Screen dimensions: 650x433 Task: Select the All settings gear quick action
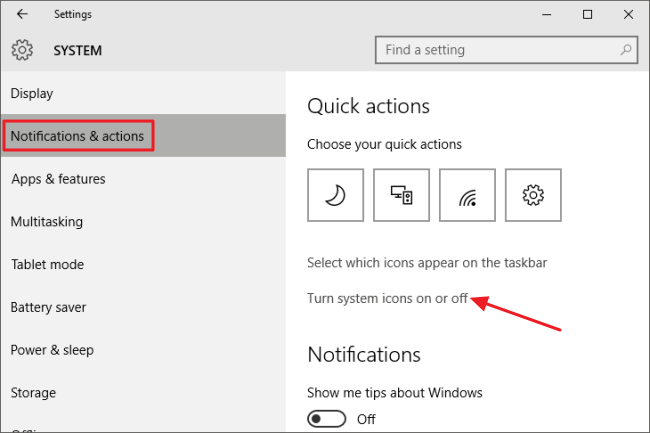click(533, 195)
